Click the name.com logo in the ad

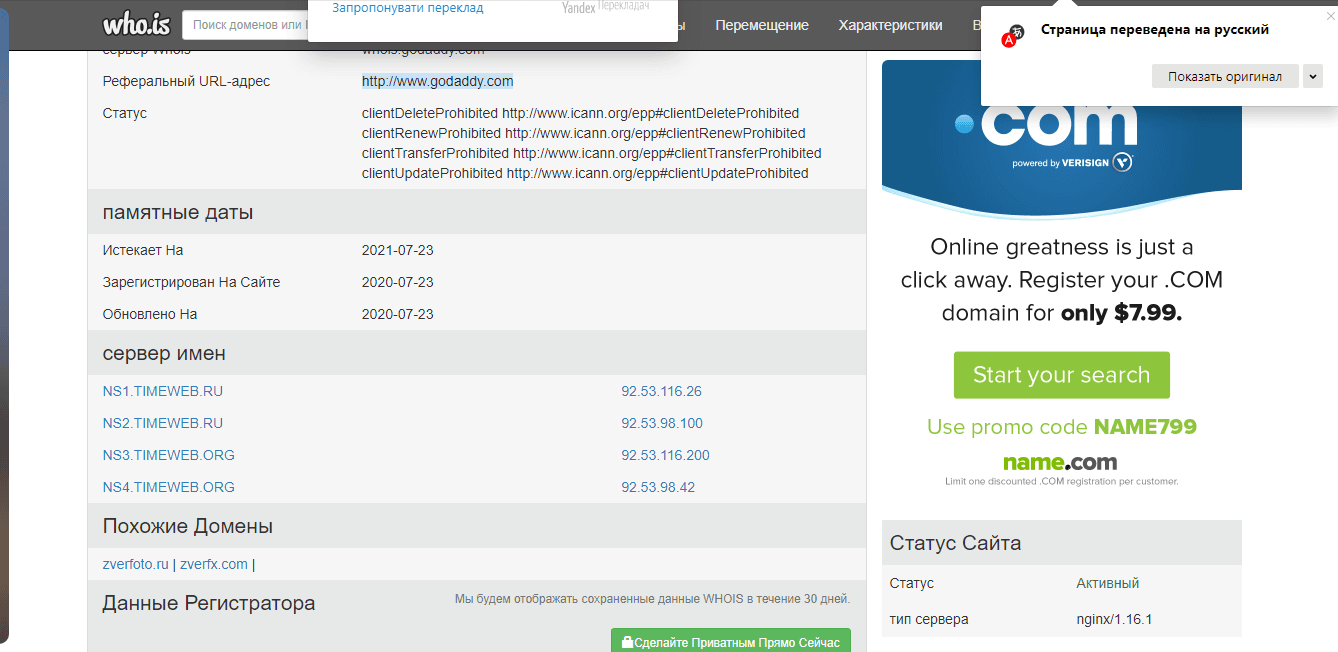[1060, 463]
